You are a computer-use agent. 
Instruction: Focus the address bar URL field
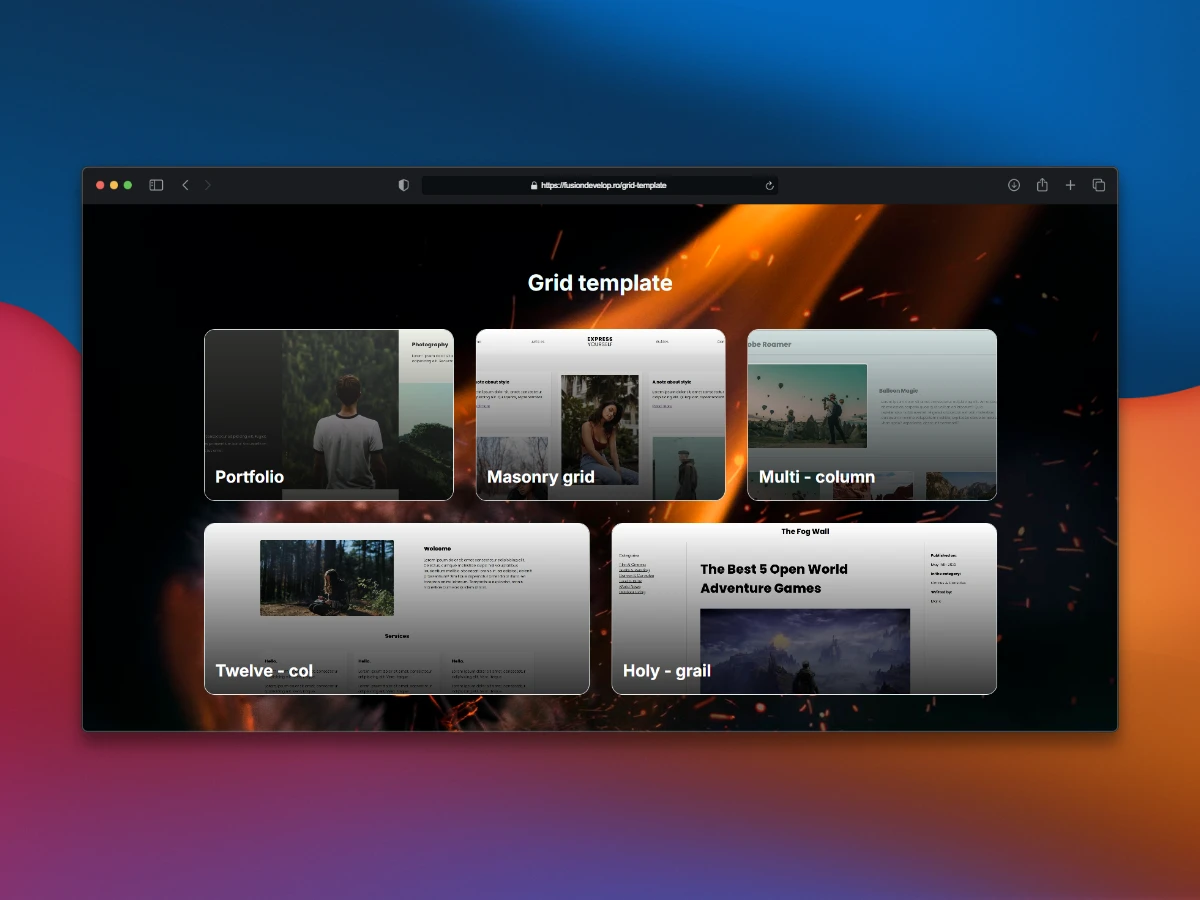click(600, 185)
